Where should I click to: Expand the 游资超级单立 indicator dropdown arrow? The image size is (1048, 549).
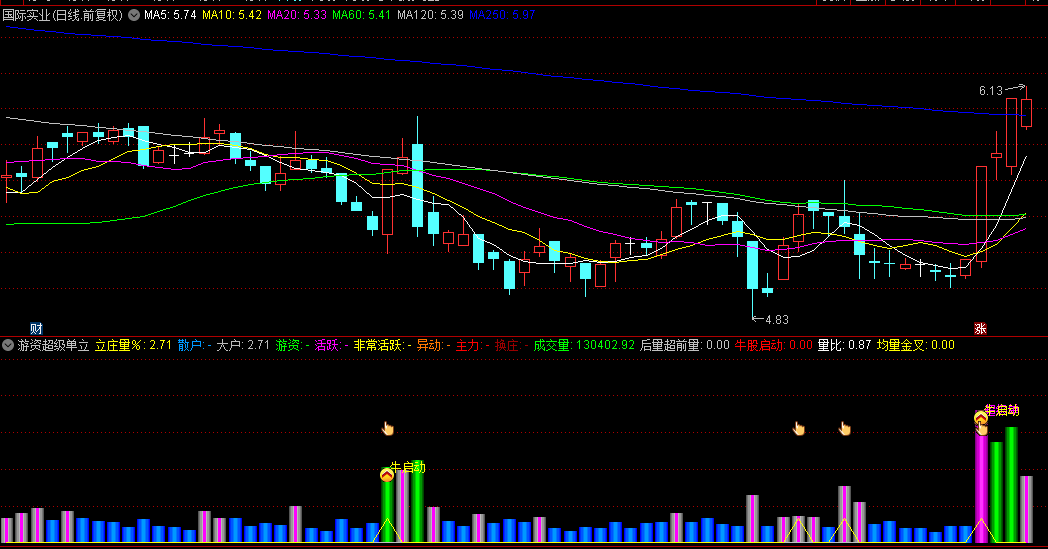(8, 345)
